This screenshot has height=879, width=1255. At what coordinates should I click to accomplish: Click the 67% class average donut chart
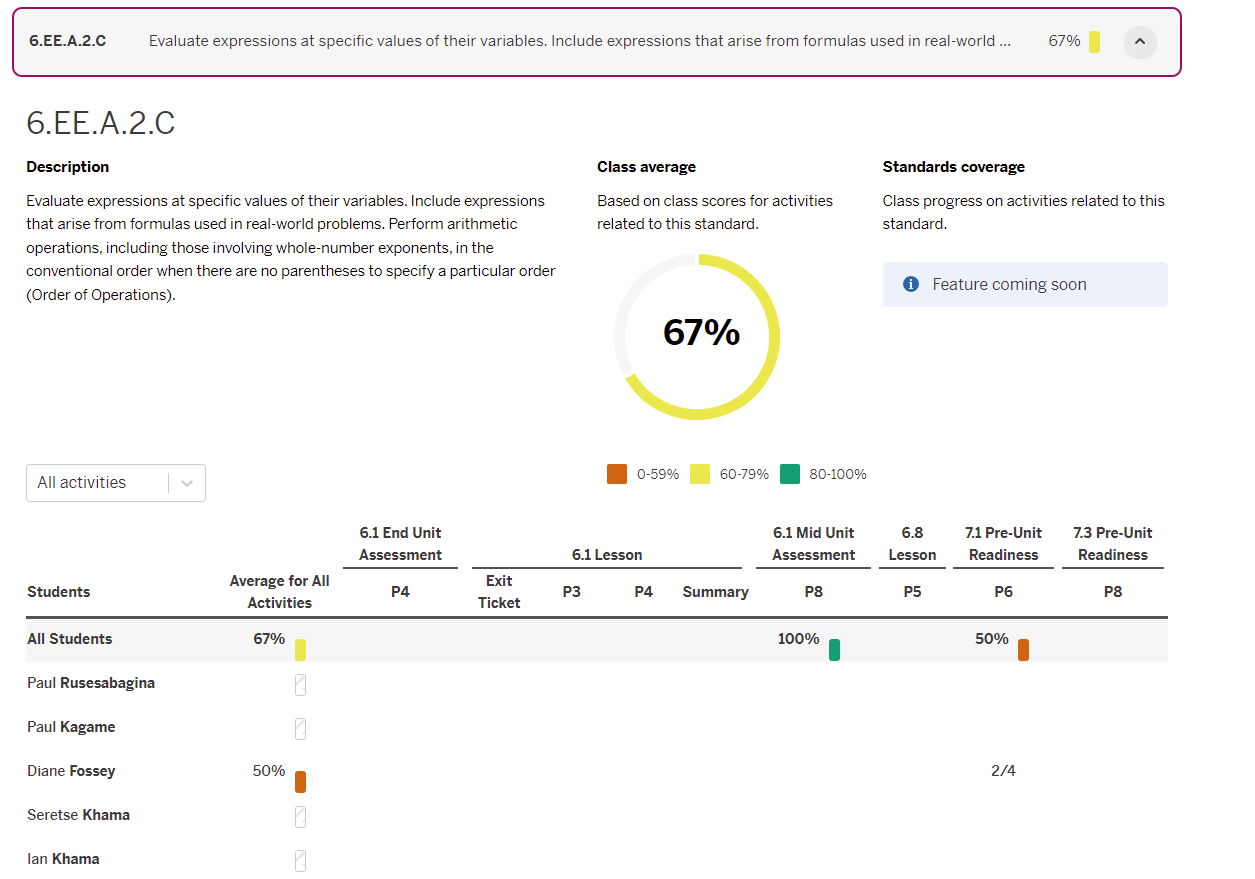tap(696, 335)
